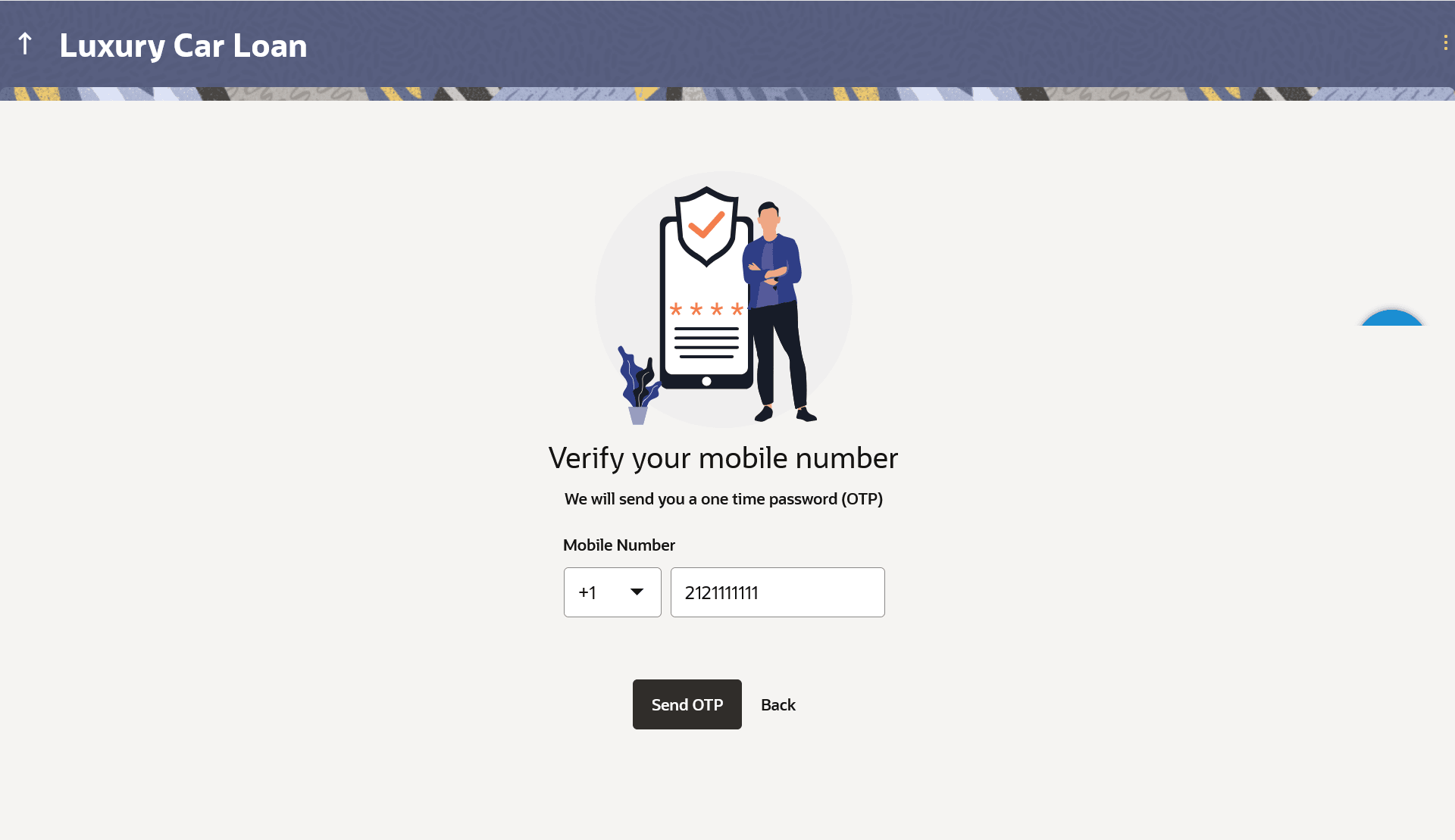
Task: Open the three-dot overflow menu
Action: (x=1445, y=43)
